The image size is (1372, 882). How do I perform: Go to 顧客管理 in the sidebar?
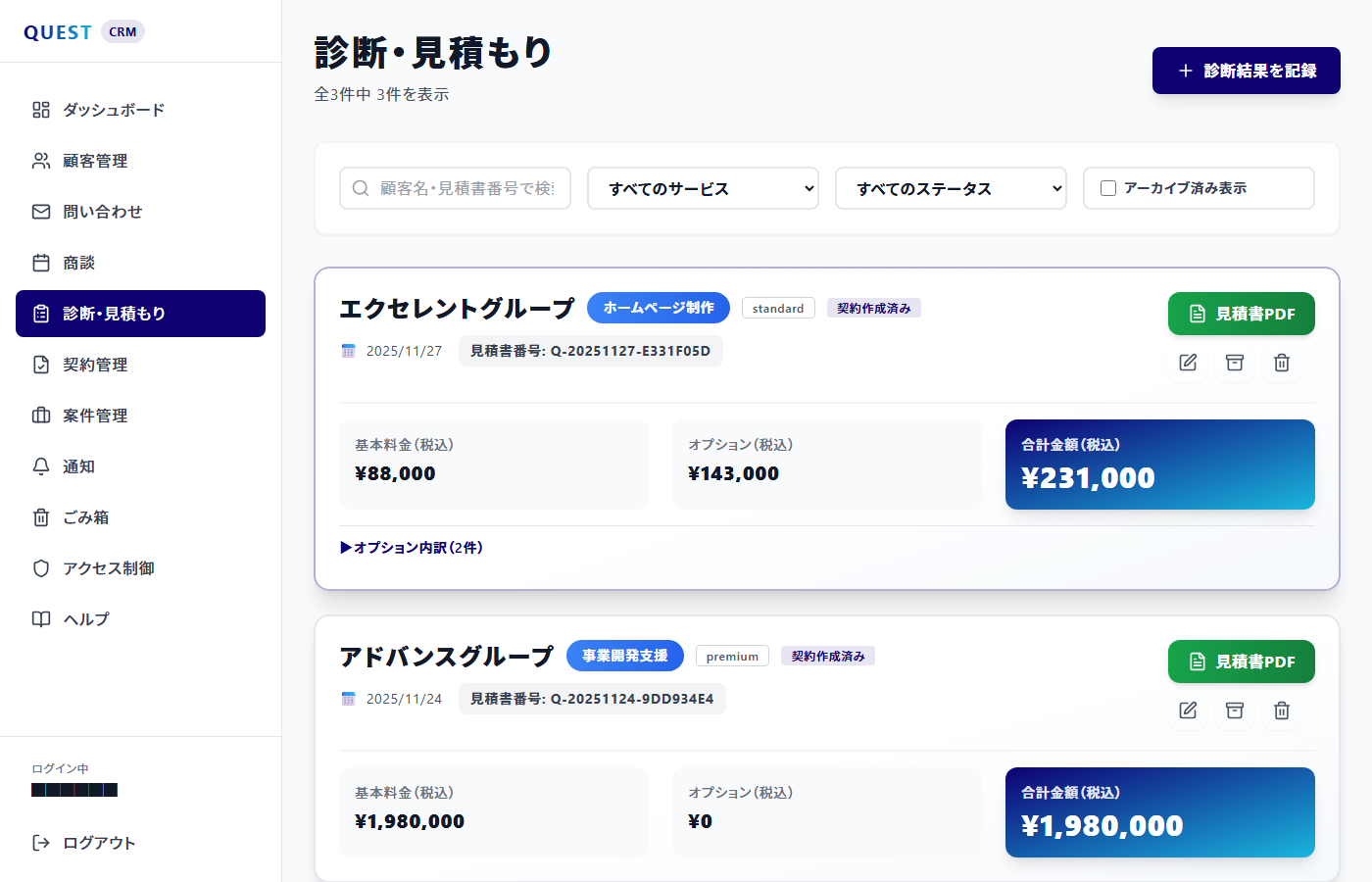coord(95,161)
